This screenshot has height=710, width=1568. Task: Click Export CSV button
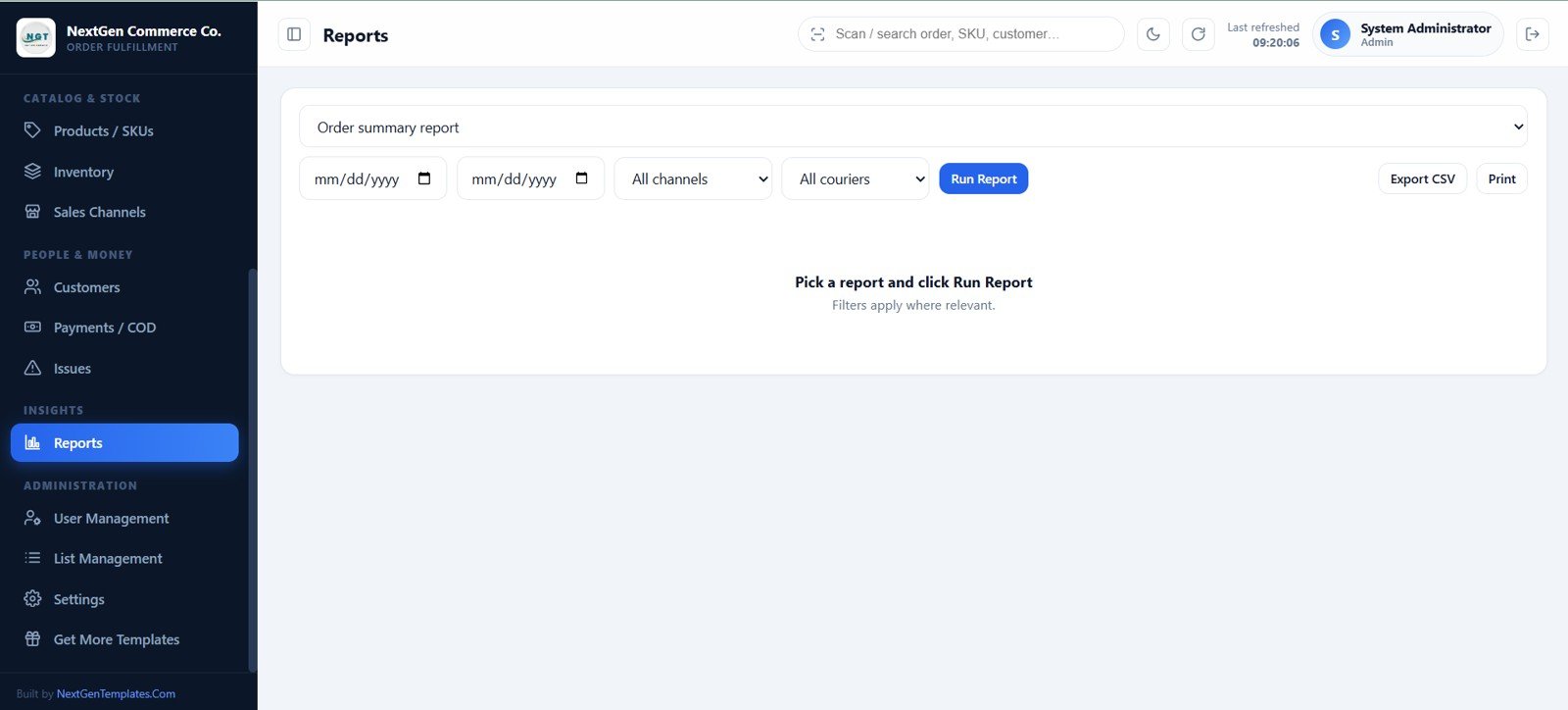[x=1423, y=178]
